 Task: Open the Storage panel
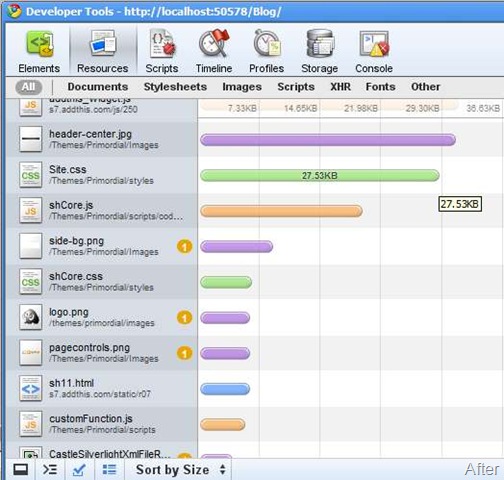tap(319, 51)
